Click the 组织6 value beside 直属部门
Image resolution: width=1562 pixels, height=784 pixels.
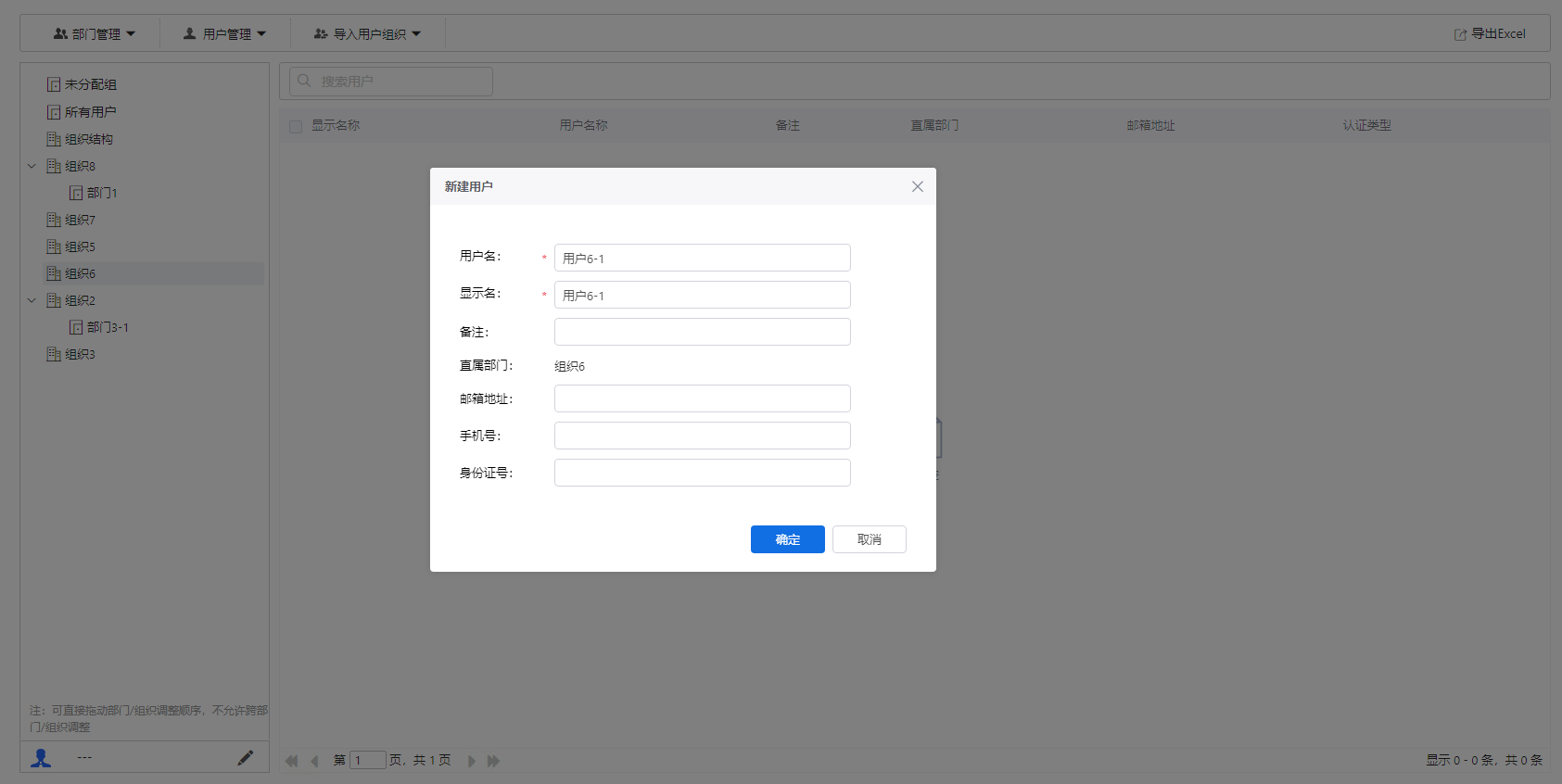point(569,366)
